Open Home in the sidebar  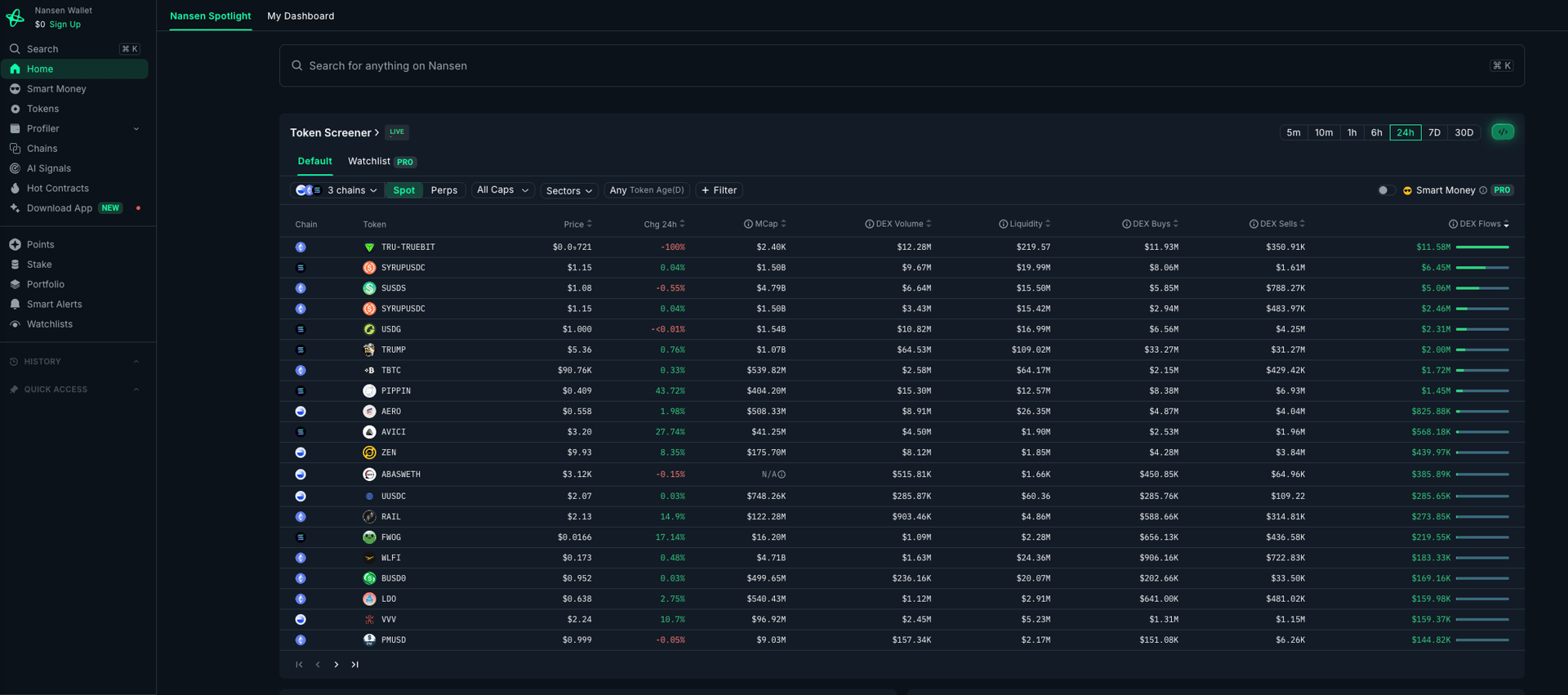tap(74, 69)
